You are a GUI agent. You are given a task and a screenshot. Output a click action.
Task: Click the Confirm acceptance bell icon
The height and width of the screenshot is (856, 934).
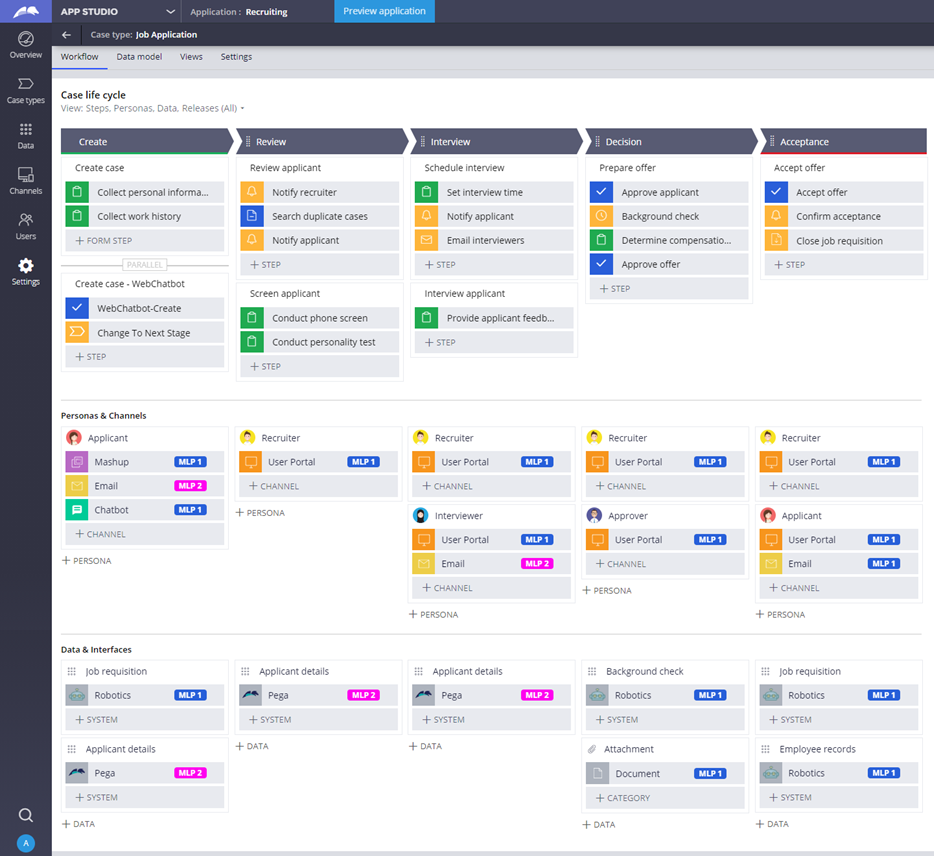[776, 216]
